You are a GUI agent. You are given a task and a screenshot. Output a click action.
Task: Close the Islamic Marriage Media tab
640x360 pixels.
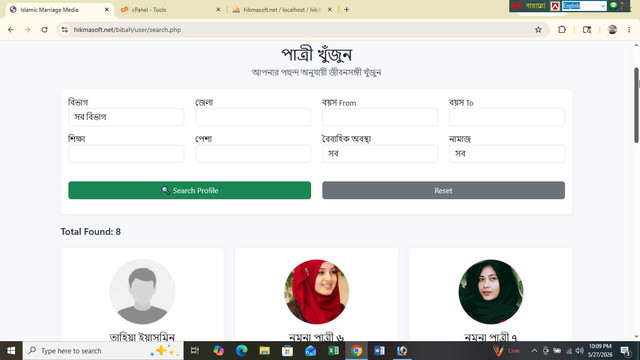pyautogui.click(x=107, y=9)
